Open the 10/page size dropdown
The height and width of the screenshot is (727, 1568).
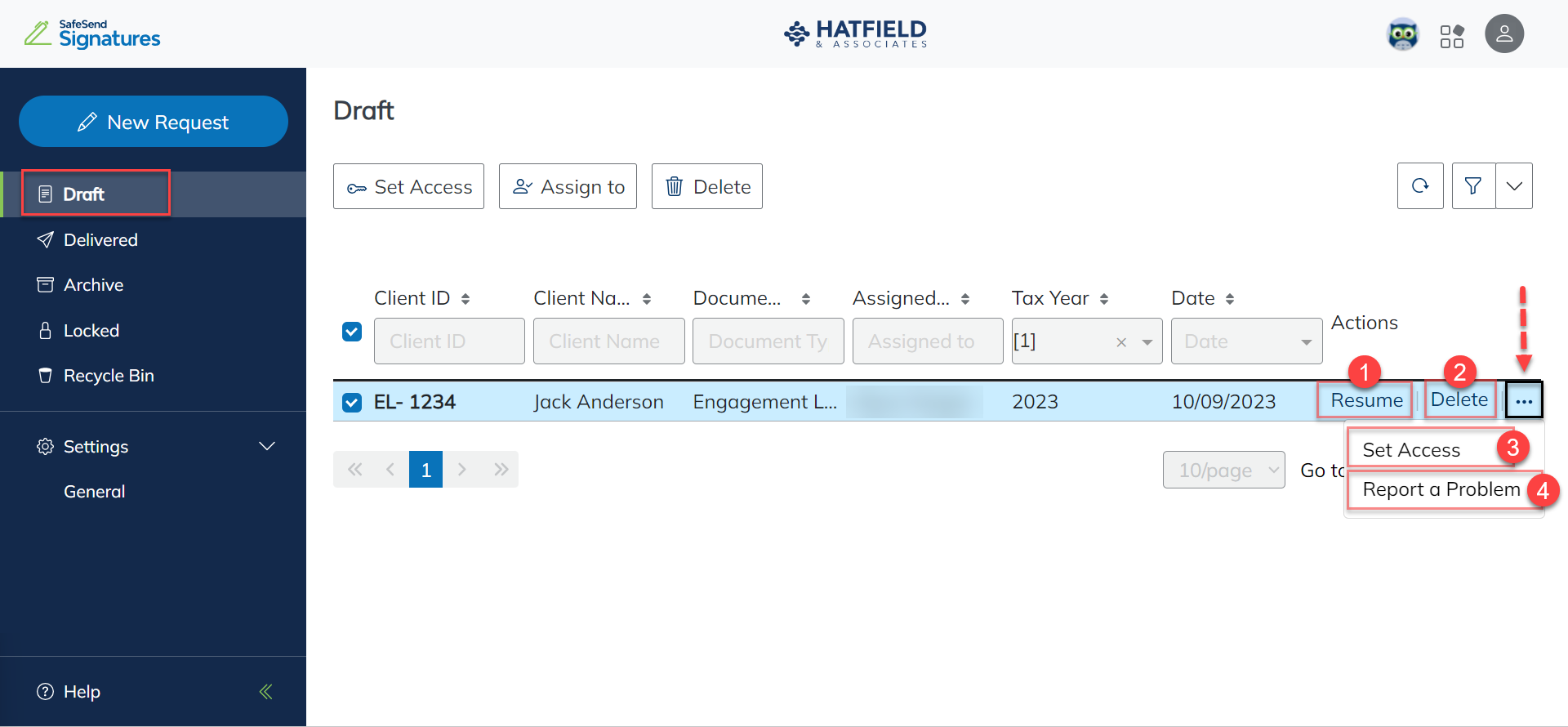point(1223,470)
